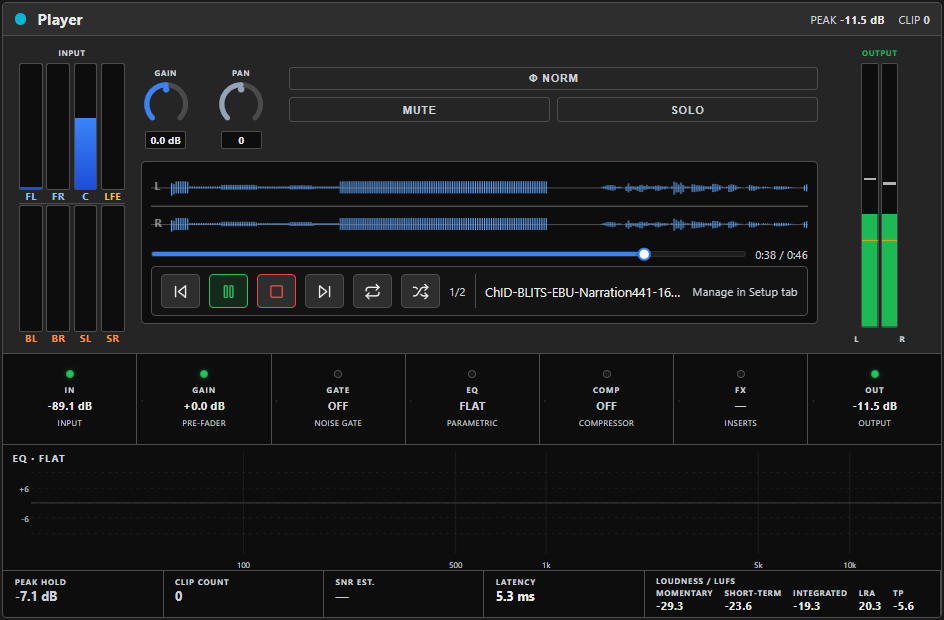
Task: Click the EQ · FLAT graph title
Action: (x=39, y=459)
